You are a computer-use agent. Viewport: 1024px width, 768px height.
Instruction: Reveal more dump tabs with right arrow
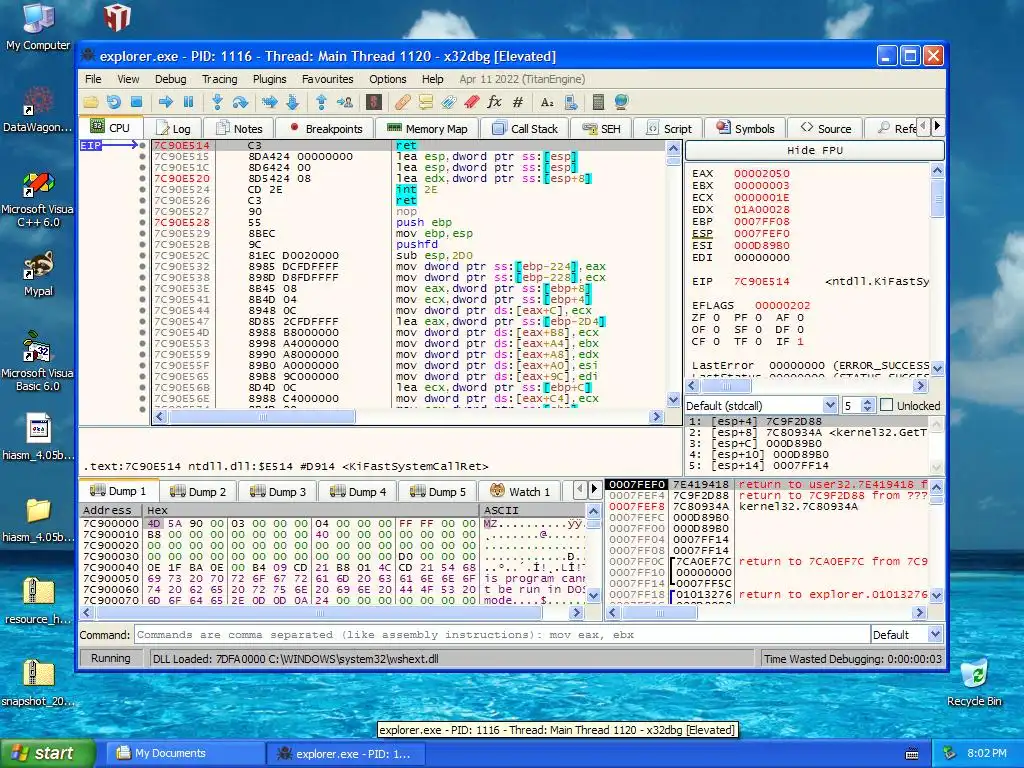pyautogui.click(x=594, y=489)
